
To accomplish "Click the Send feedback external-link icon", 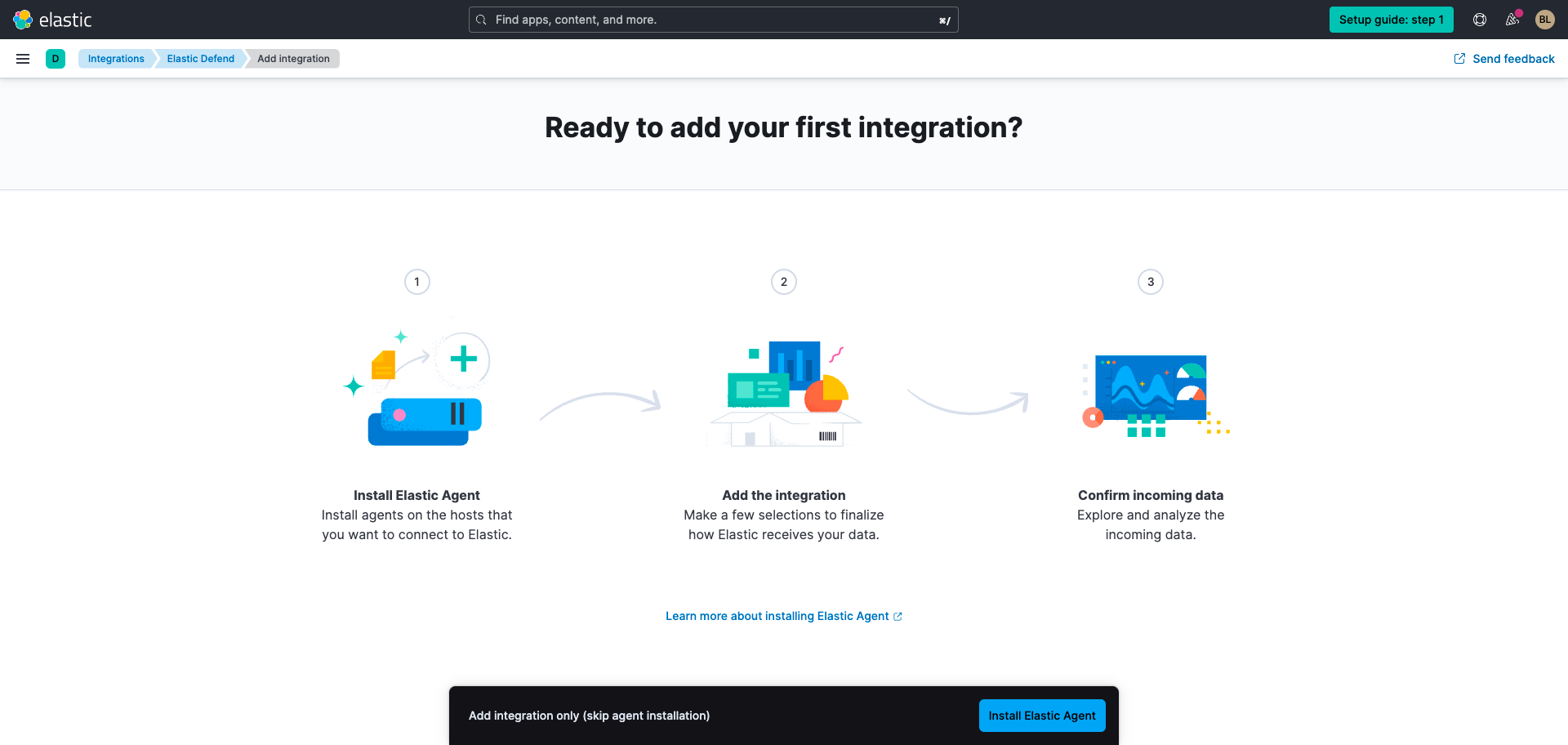I will 1459,59.
